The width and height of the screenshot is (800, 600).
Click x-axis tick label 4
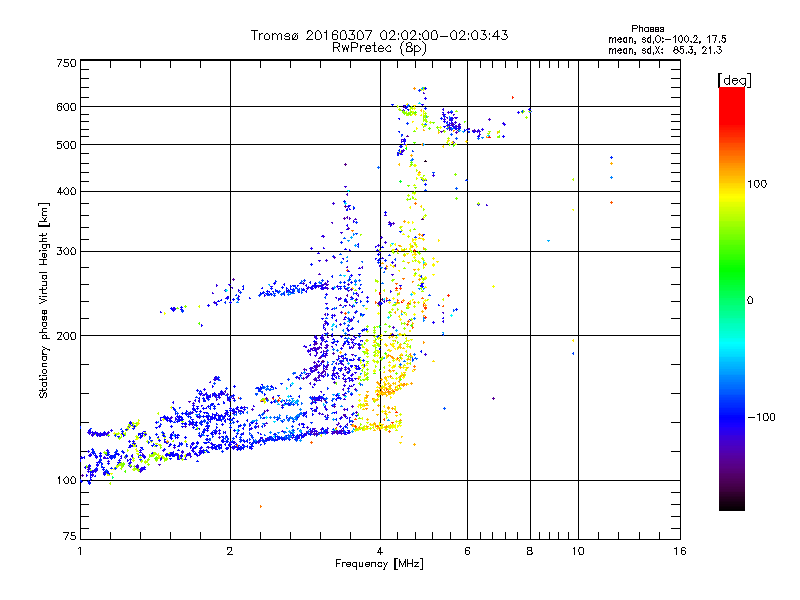point(380,551)
